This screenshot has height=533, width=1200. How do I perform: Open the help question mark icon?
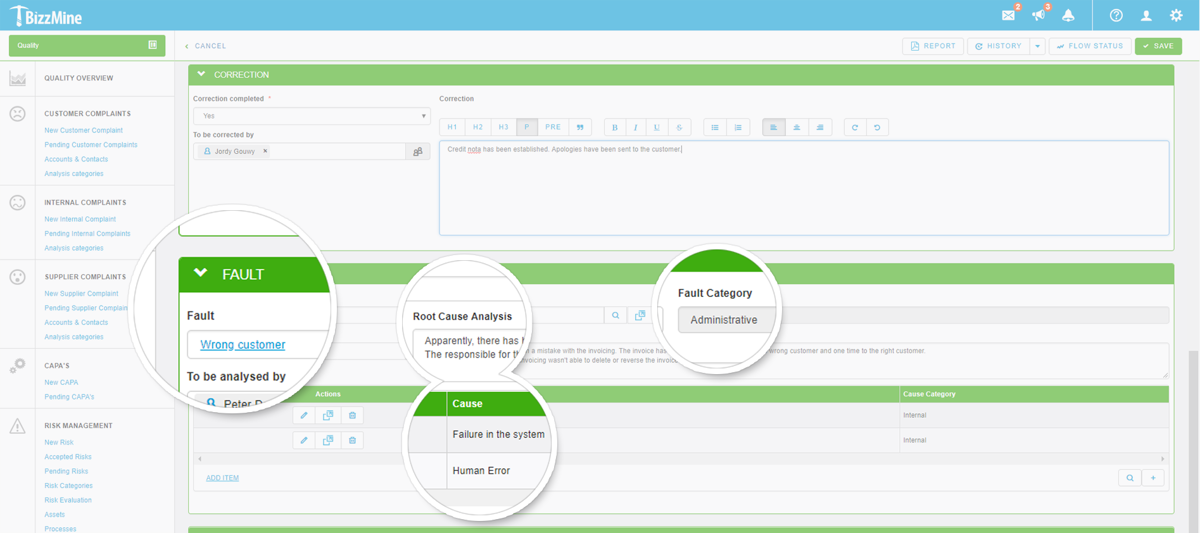tap(1116, 15)
